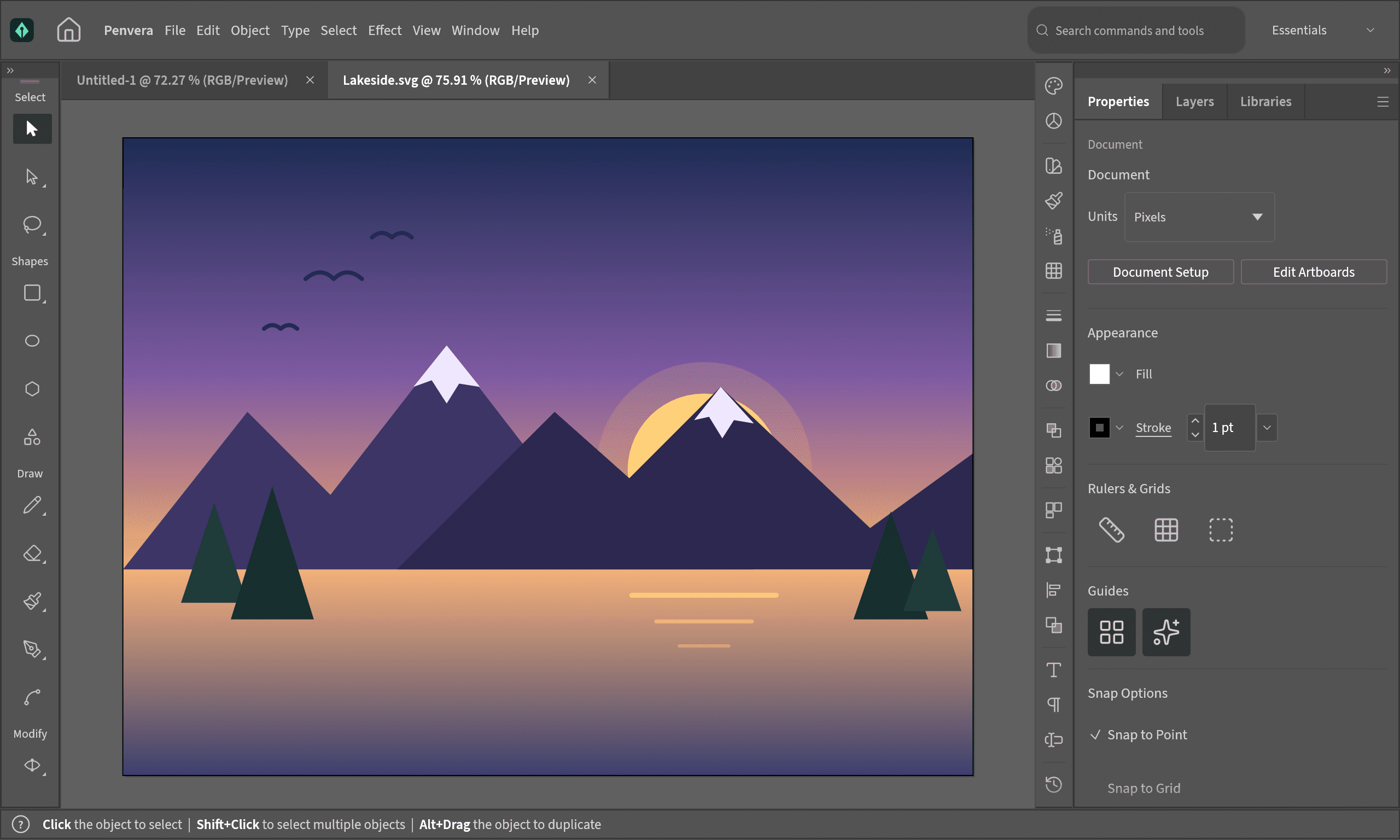
Task: Toggle transparency grid dashed-square icon
Action: (1221, 530)
